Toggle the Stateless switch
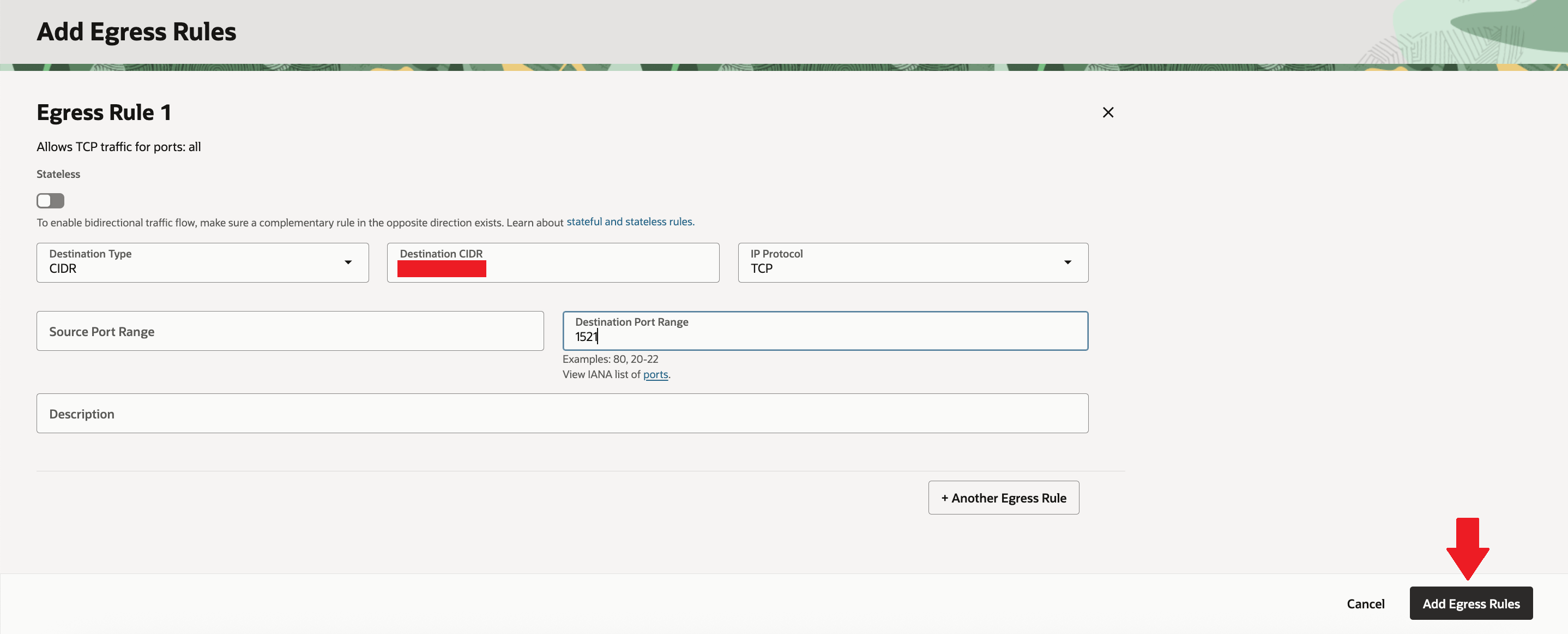The height and width of the screenshot is (634, 1568). [51, 200]
